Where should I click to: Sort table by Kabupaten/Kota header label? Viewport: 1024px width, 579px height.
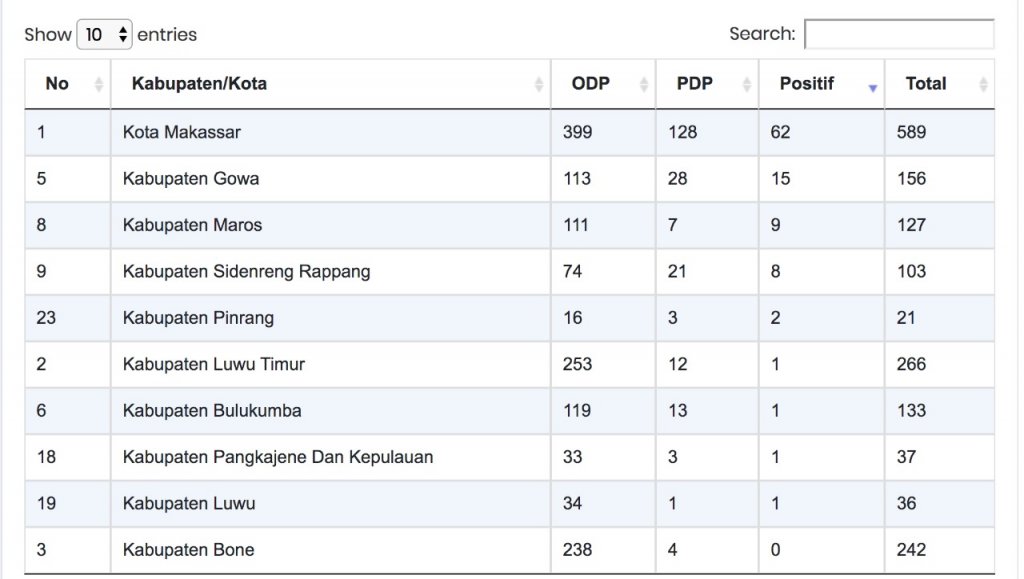click(199, 84)
